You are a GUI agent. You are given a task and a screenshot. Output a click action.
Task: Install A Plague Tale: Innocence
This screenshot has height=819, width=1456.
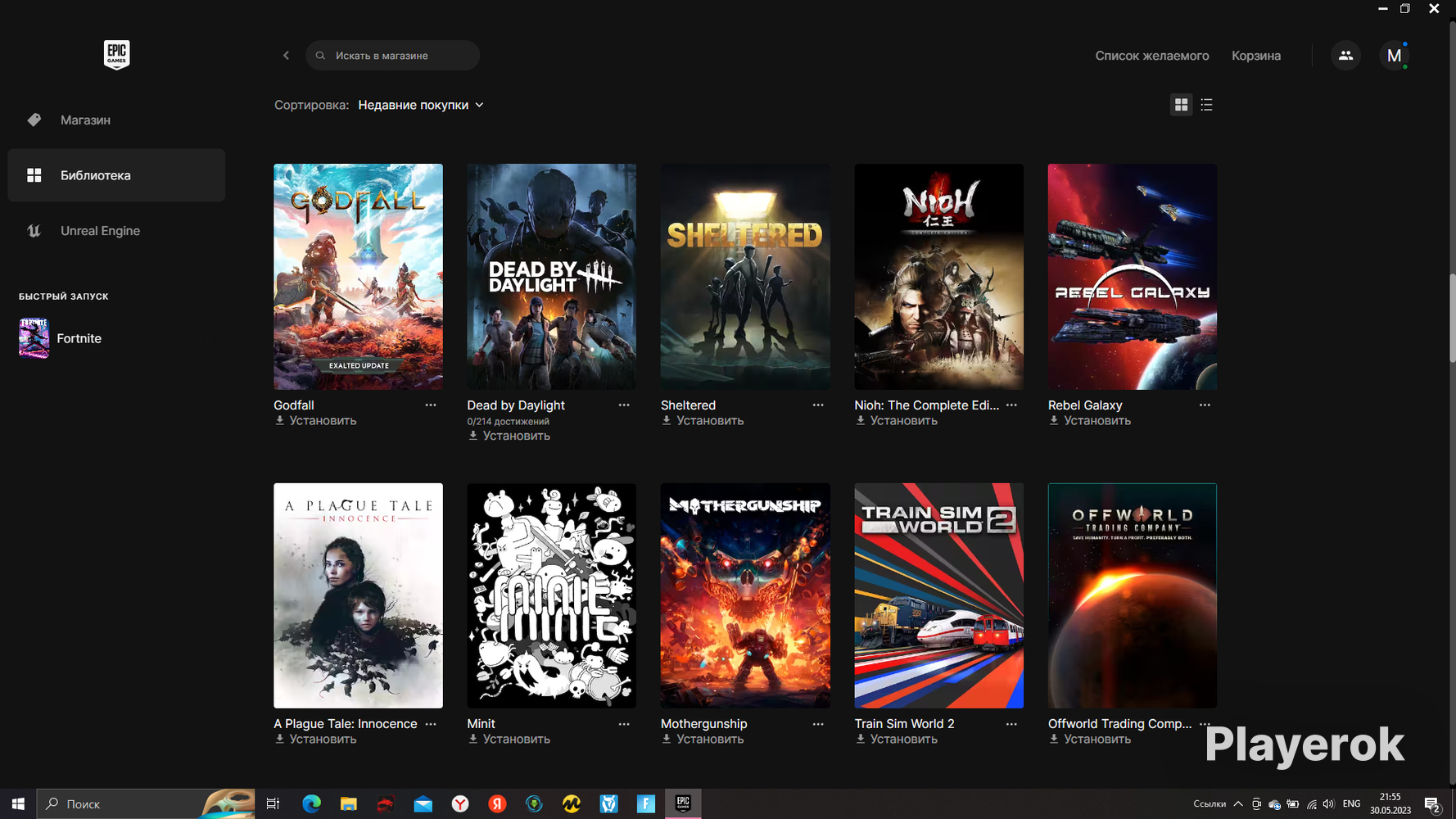pyautogui.click(x=315, y=740)
